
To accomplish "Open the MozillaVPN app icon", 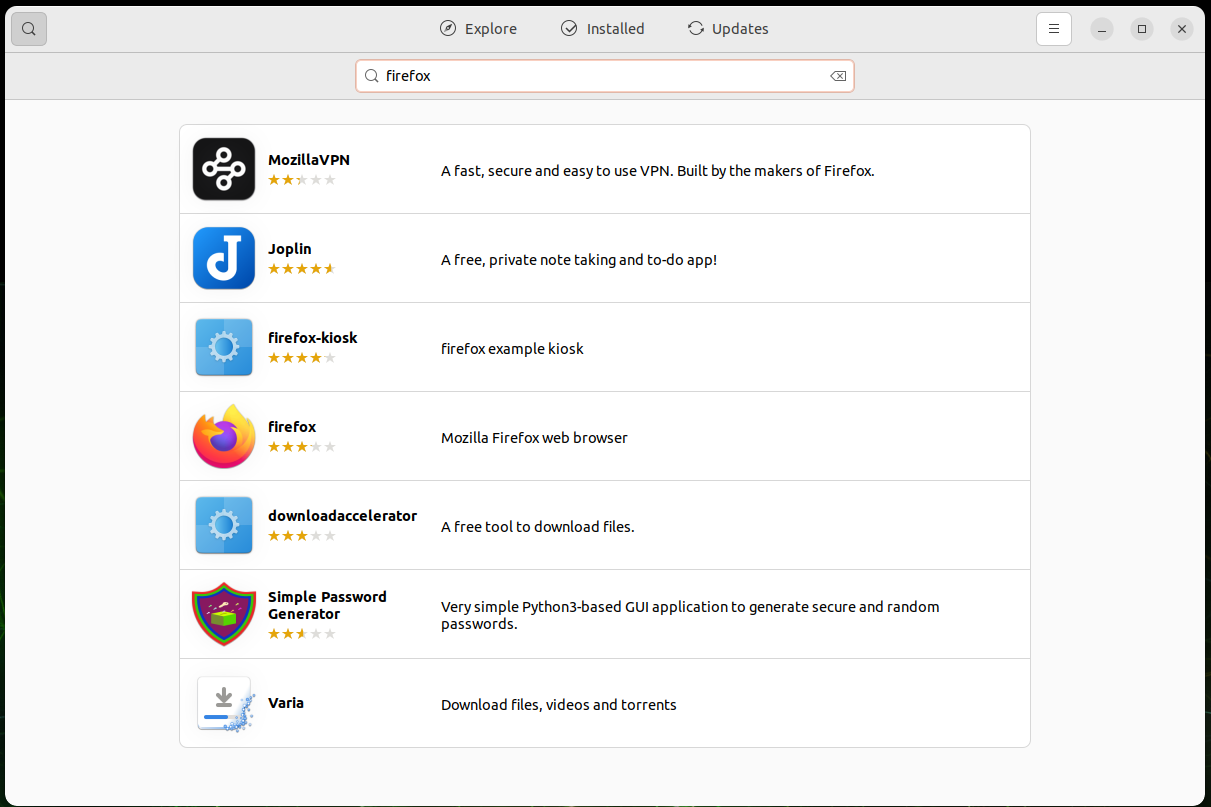I will [x=224, y=169].
